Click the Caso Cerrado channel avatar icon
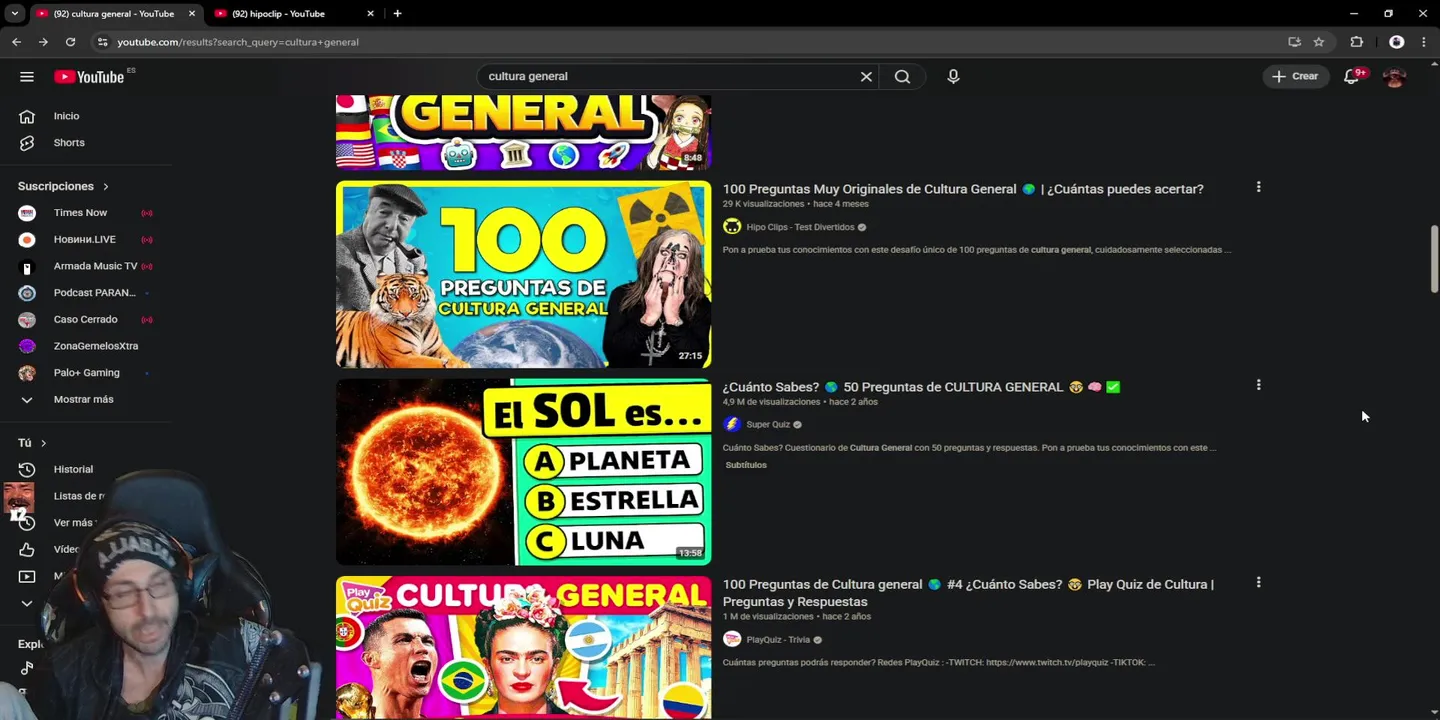The width and height of the screenshot is (1440, 720). (27, 319)
